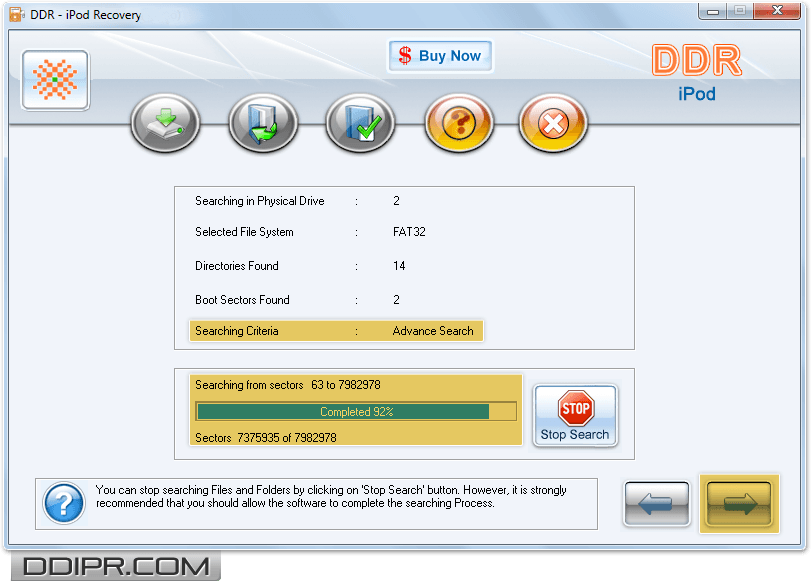811x581 pixels.
Task: Go forward with the highlighted right arrow button
Action: point(739,503)
